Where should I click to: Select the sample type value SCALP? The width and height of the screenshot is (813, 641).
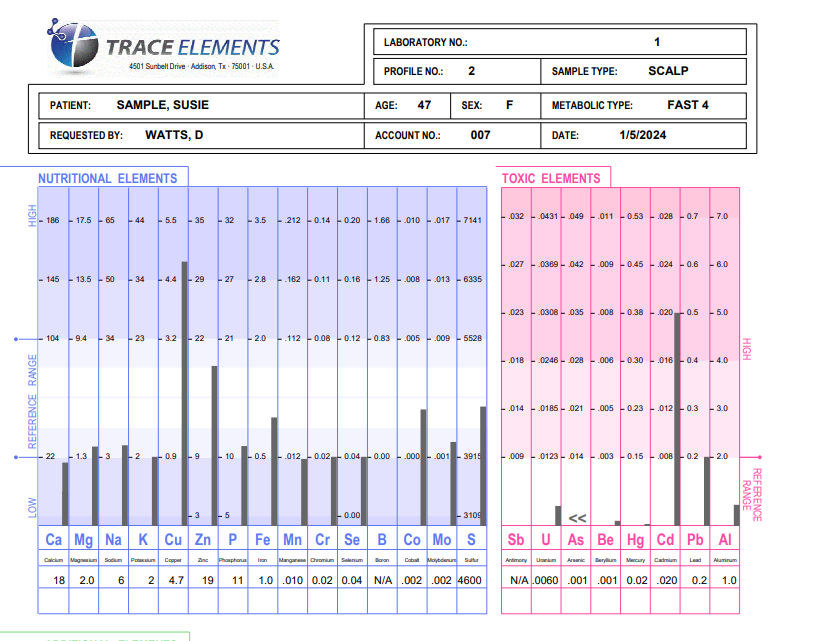(668, 71)
